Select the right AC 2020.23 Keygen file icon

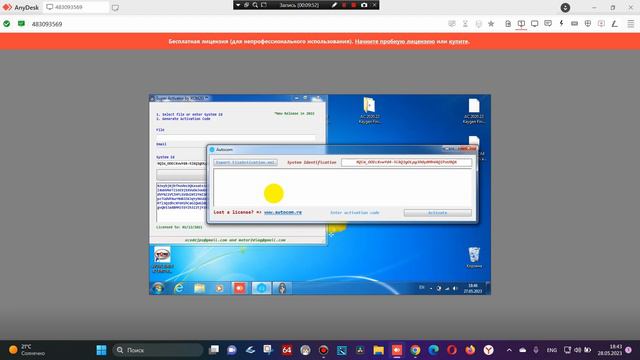pos(473,111)
